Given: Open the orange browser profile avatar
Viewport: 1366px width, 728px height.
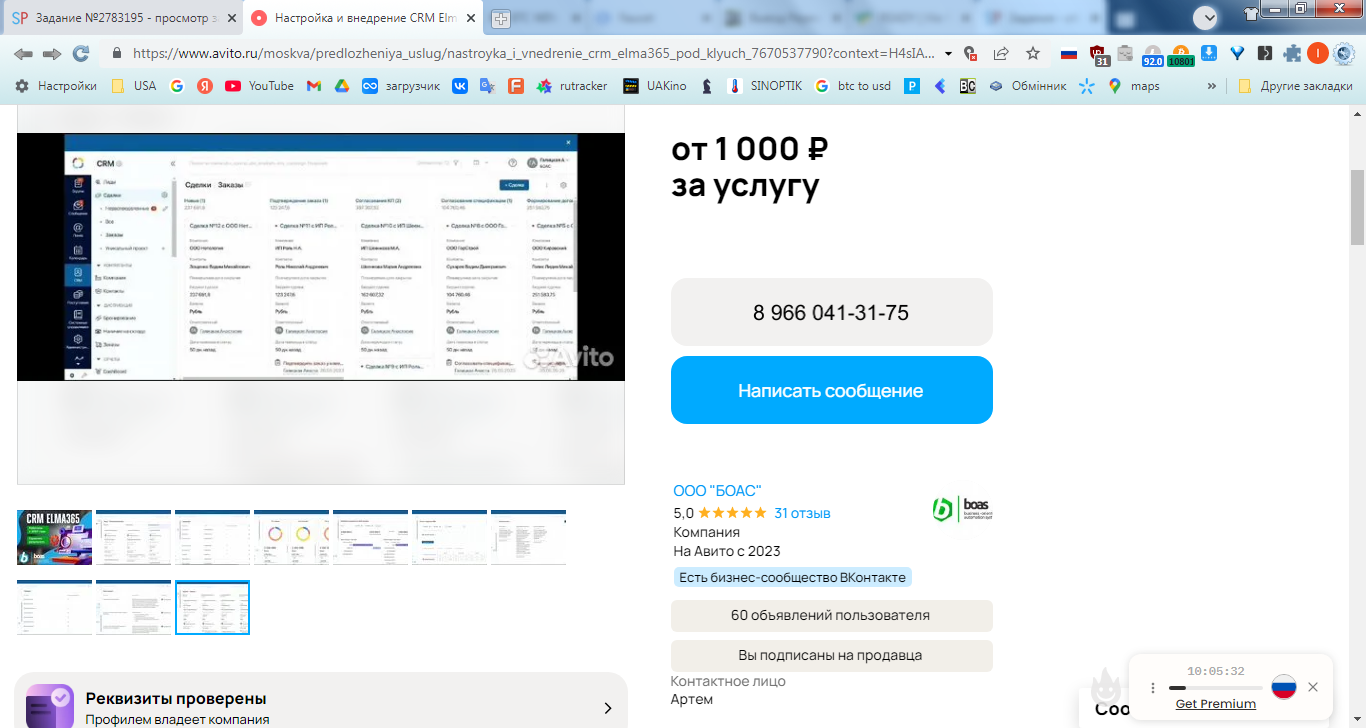Looking at the screenshot, I should click(1318, 54).
